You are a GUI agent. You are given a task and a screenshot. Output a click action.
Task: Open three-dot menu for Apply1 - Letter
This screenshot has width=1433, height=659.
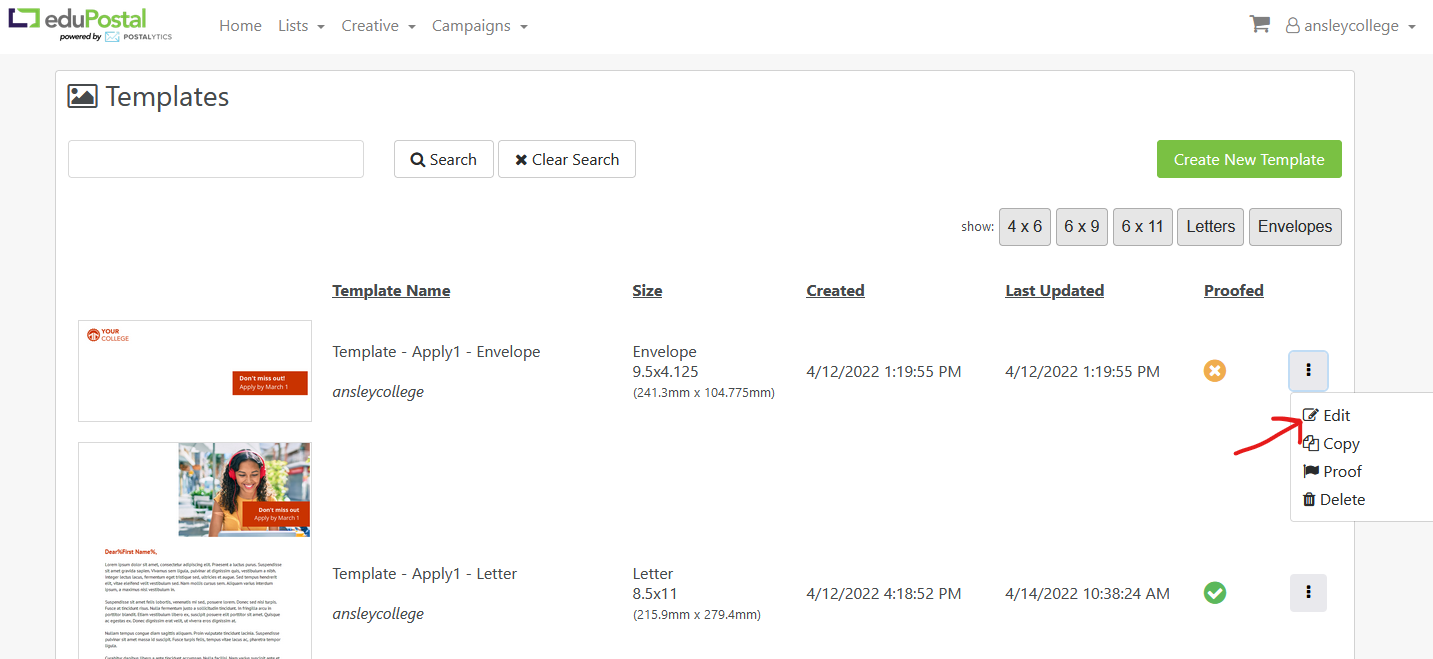tap(1308, 593)
